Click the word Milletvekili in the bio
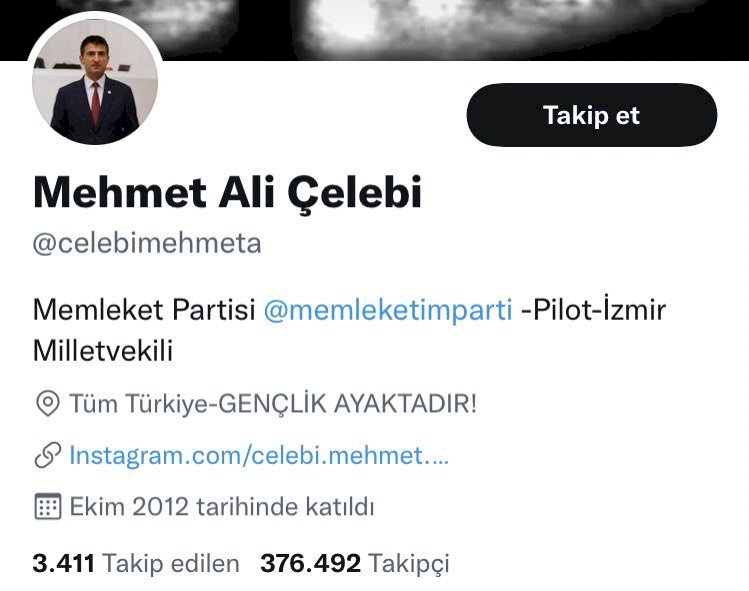 click(x=103, y=351)
